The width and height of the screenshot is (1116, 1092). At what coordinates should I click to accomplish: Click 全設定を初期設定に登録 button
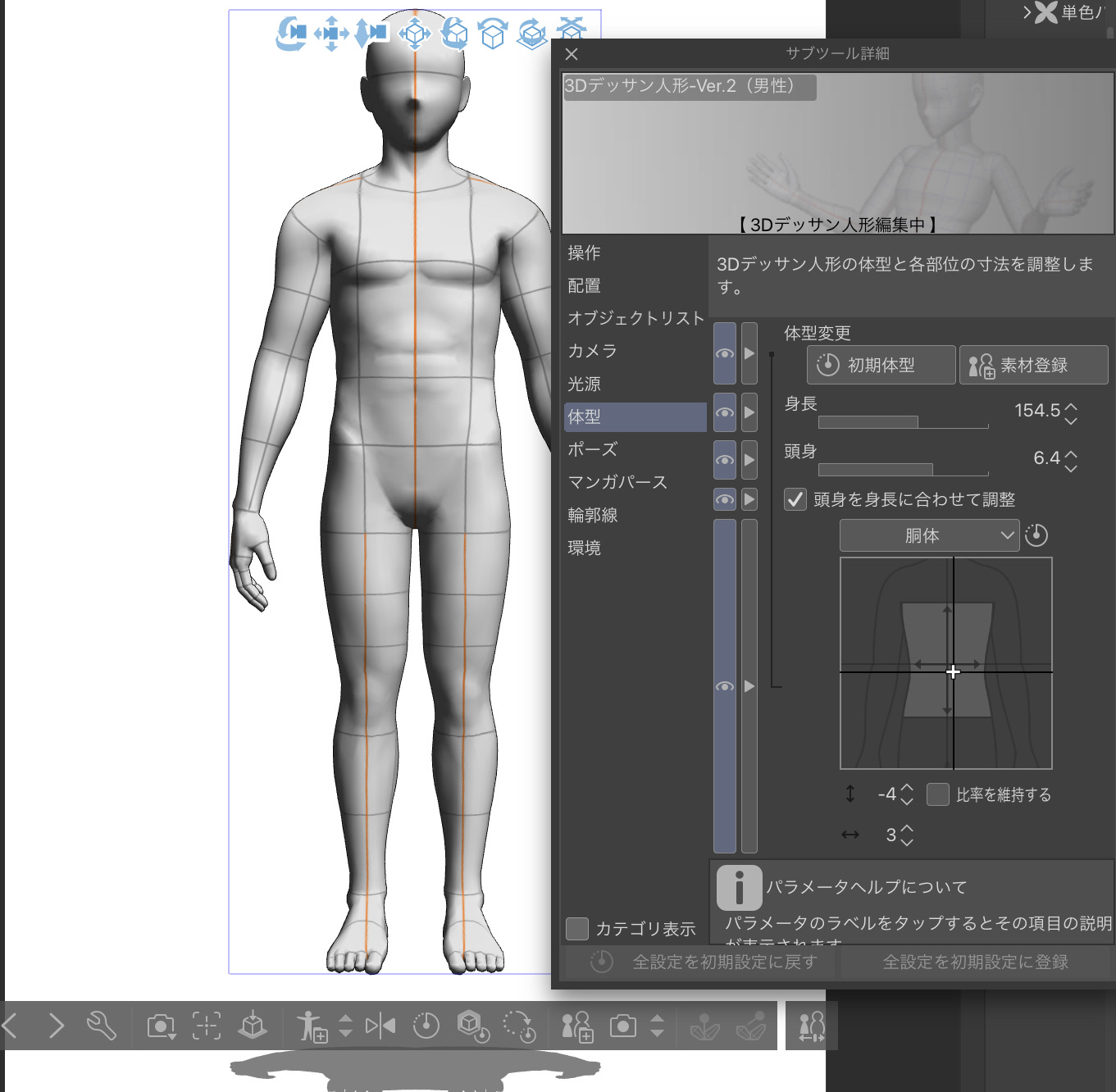click(976, 962)
